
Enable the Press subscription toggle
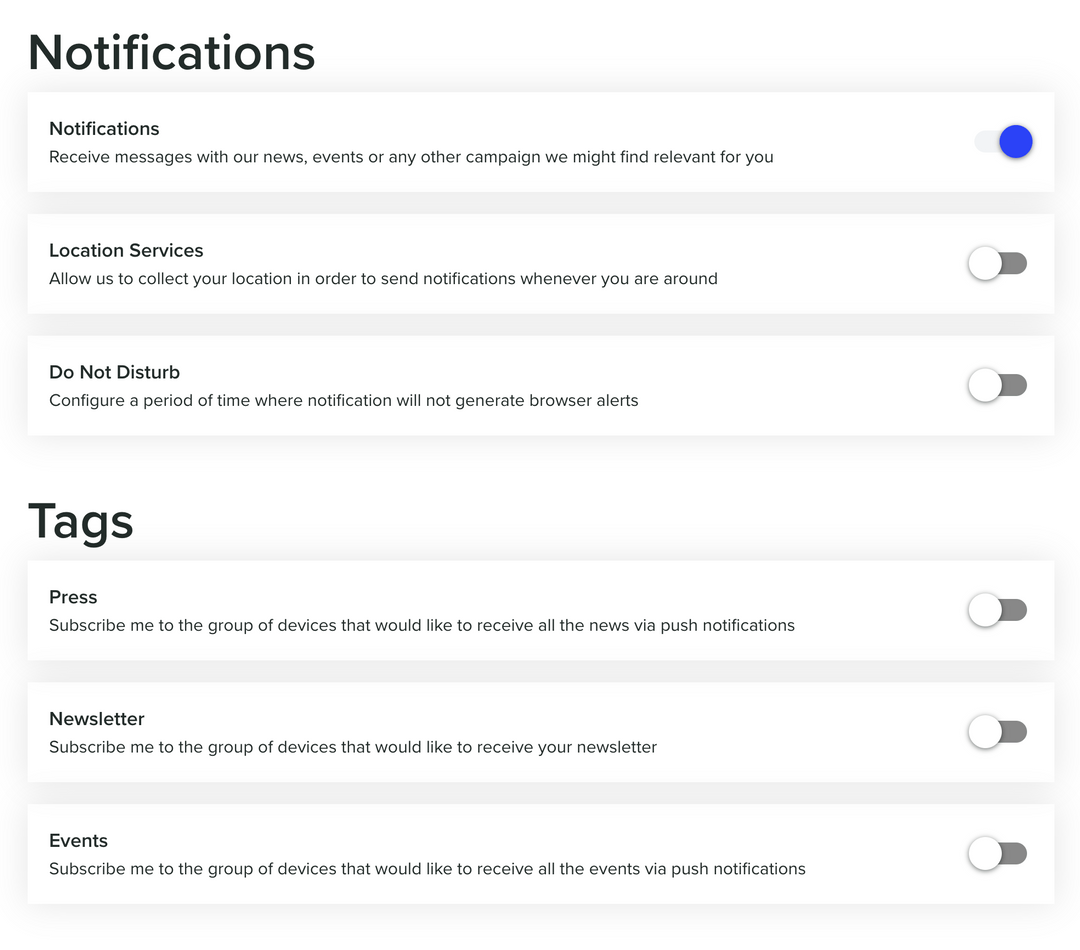click(x=997, y=610)
